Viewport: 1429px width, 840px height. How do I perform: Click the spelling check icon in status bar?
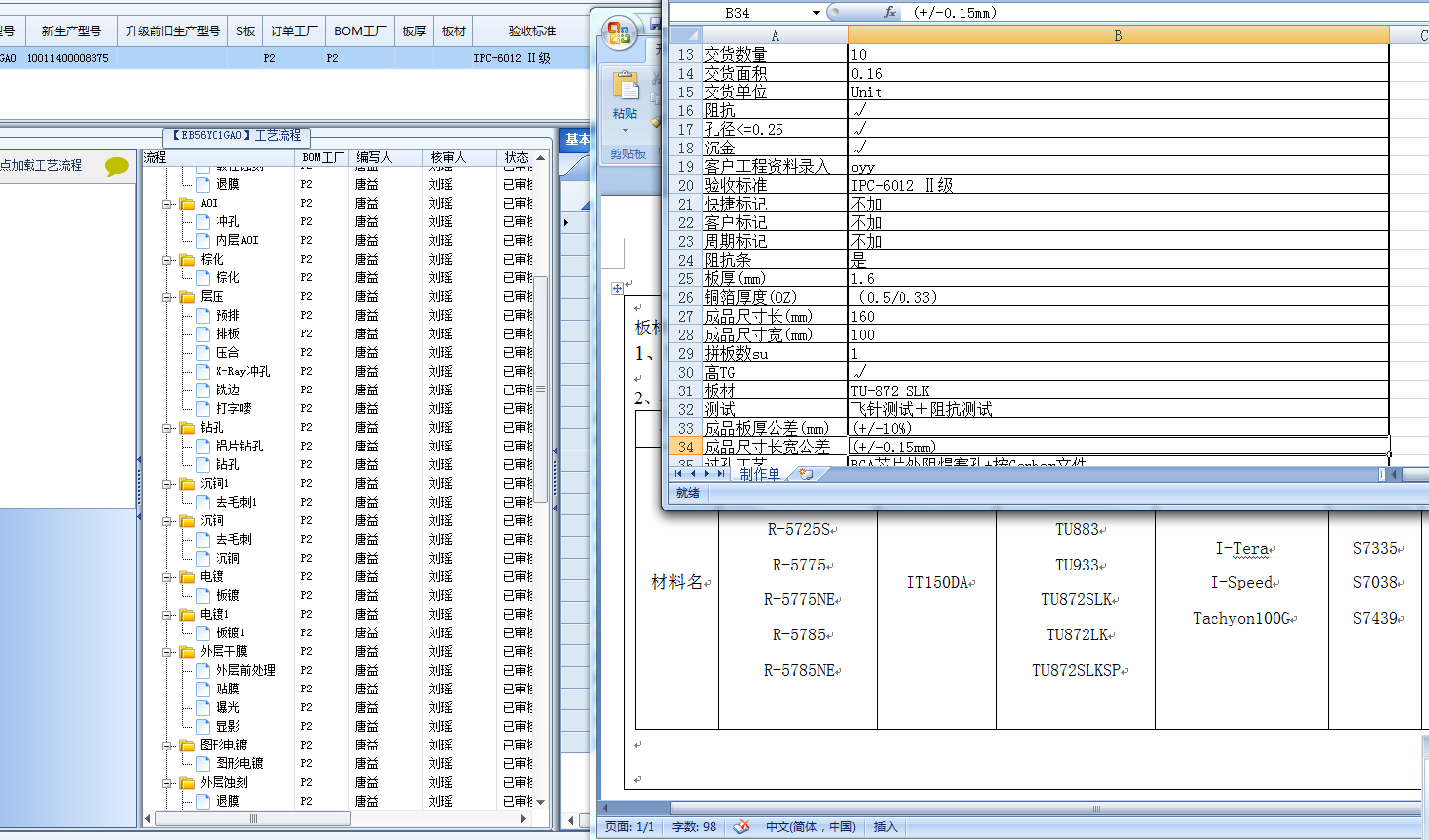pyautogui.click(x=741, y=827)
